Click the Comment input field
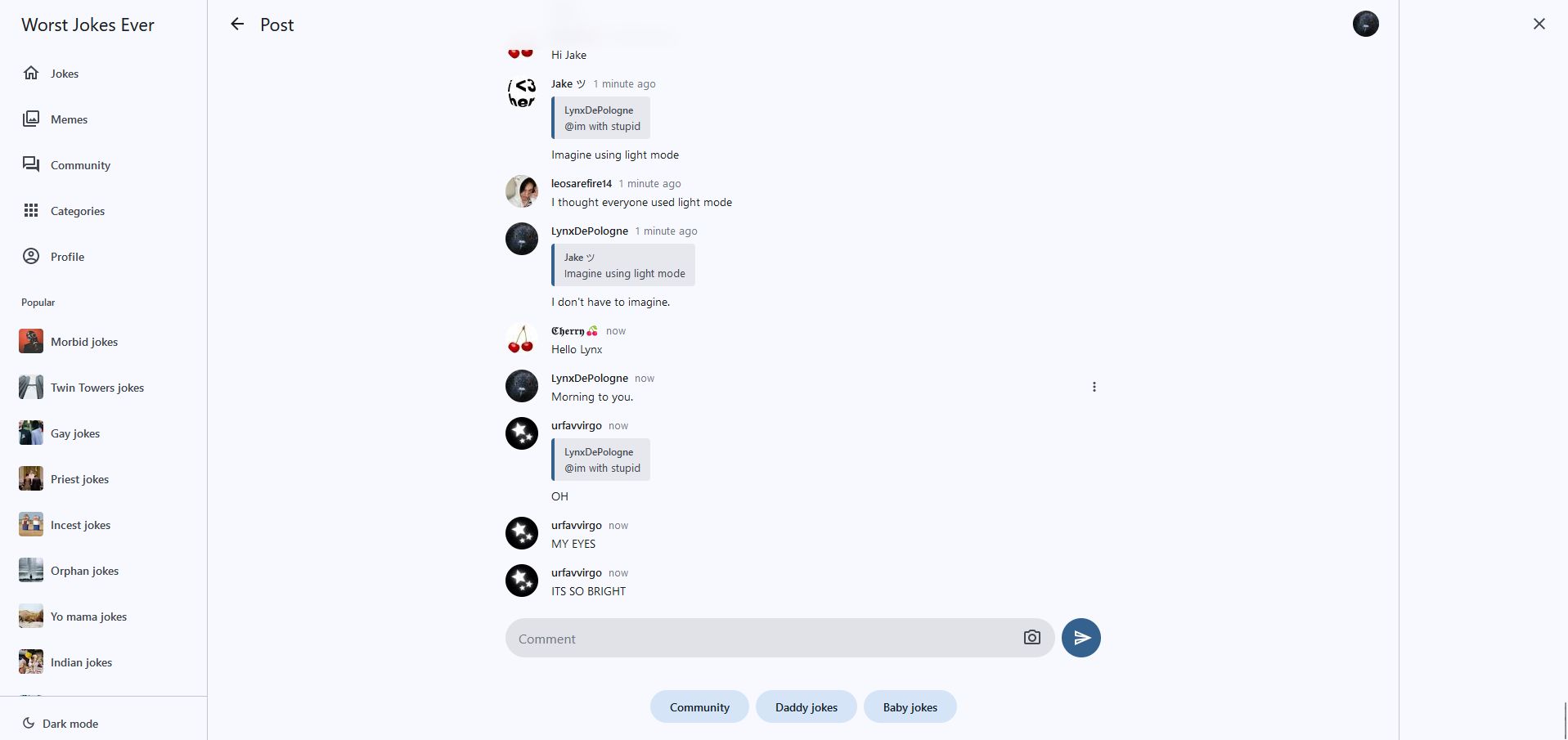This screenshot has width=1568, height=740. click(x=761, y=639)
